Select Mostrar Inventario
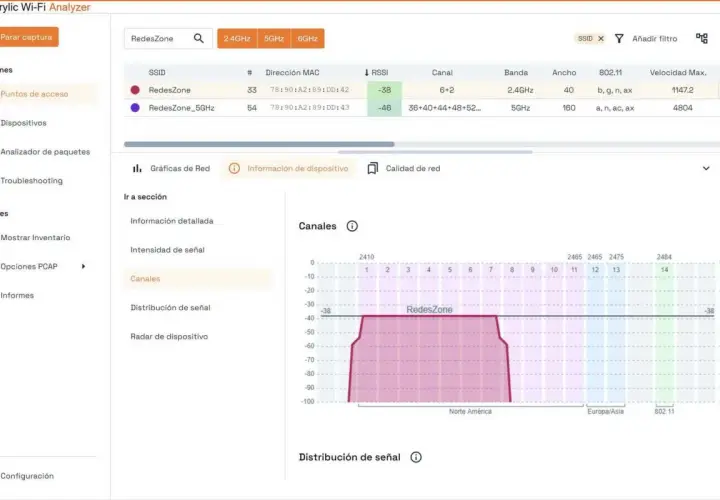The height and width of the screenshot is (500, 720). 35,237
